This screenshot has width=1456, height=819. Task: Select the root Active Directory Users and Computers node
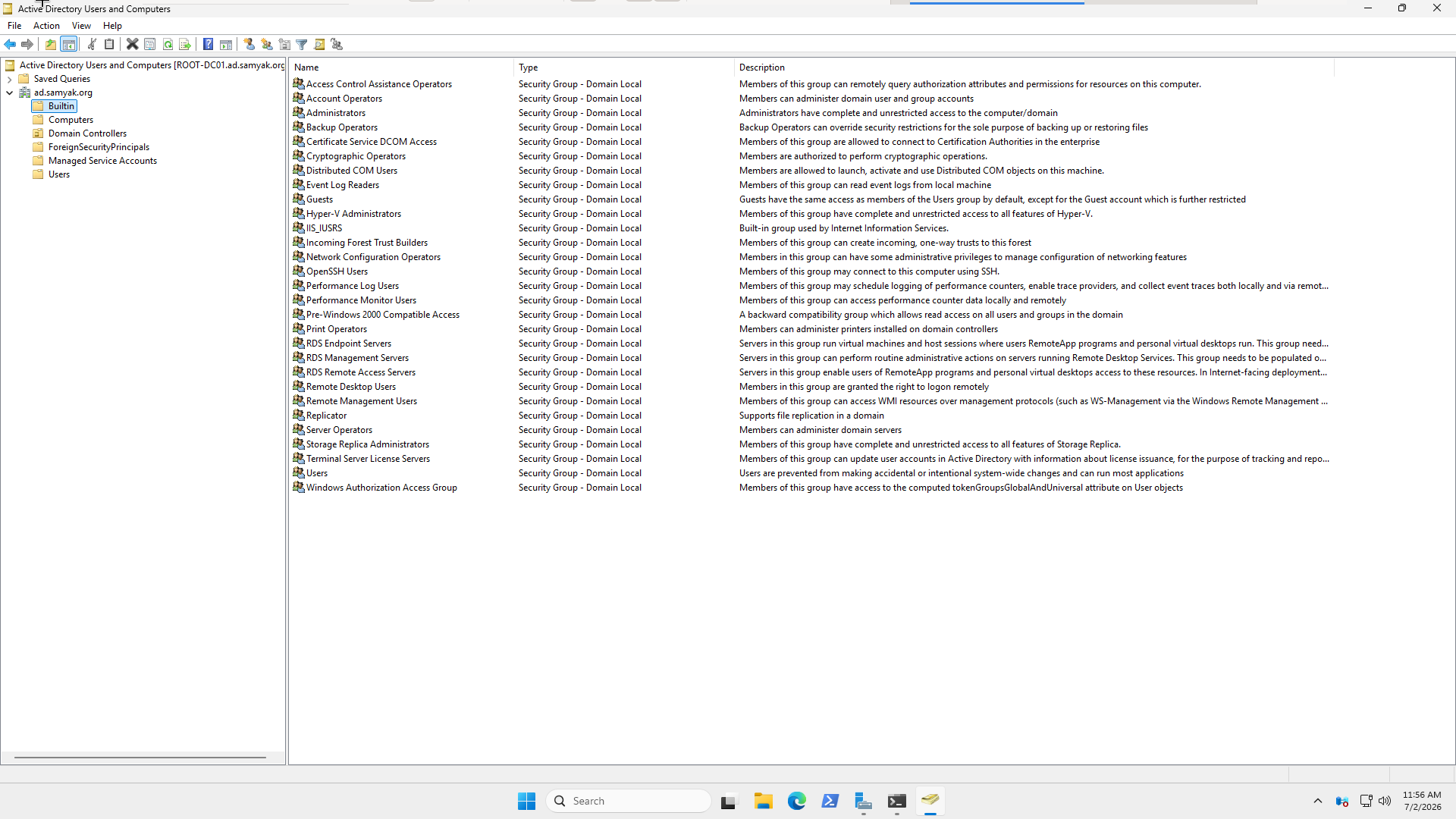click(152, 65)
